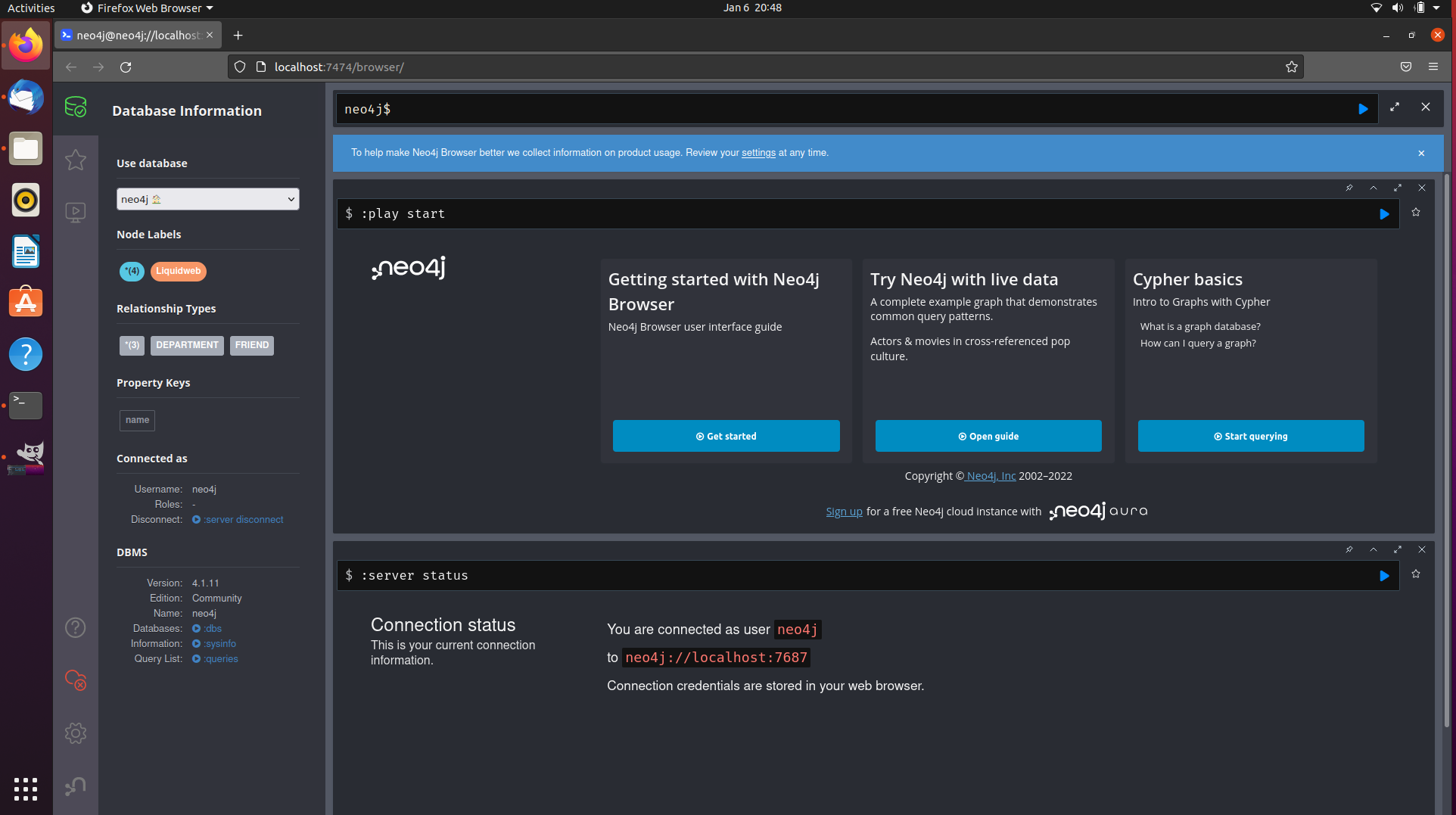The width and height of the screenshot is (1456, 815).
Task: Open Activities overview
Action: click(31, 8)
